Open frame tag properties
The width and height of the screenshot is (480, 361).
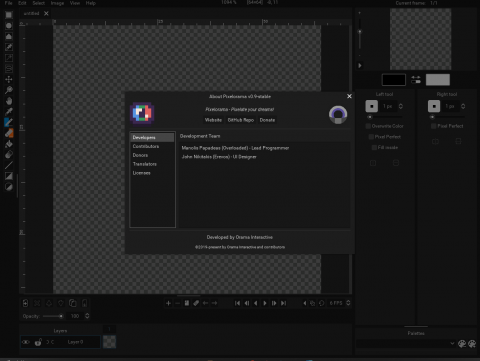tap(196, 303)
